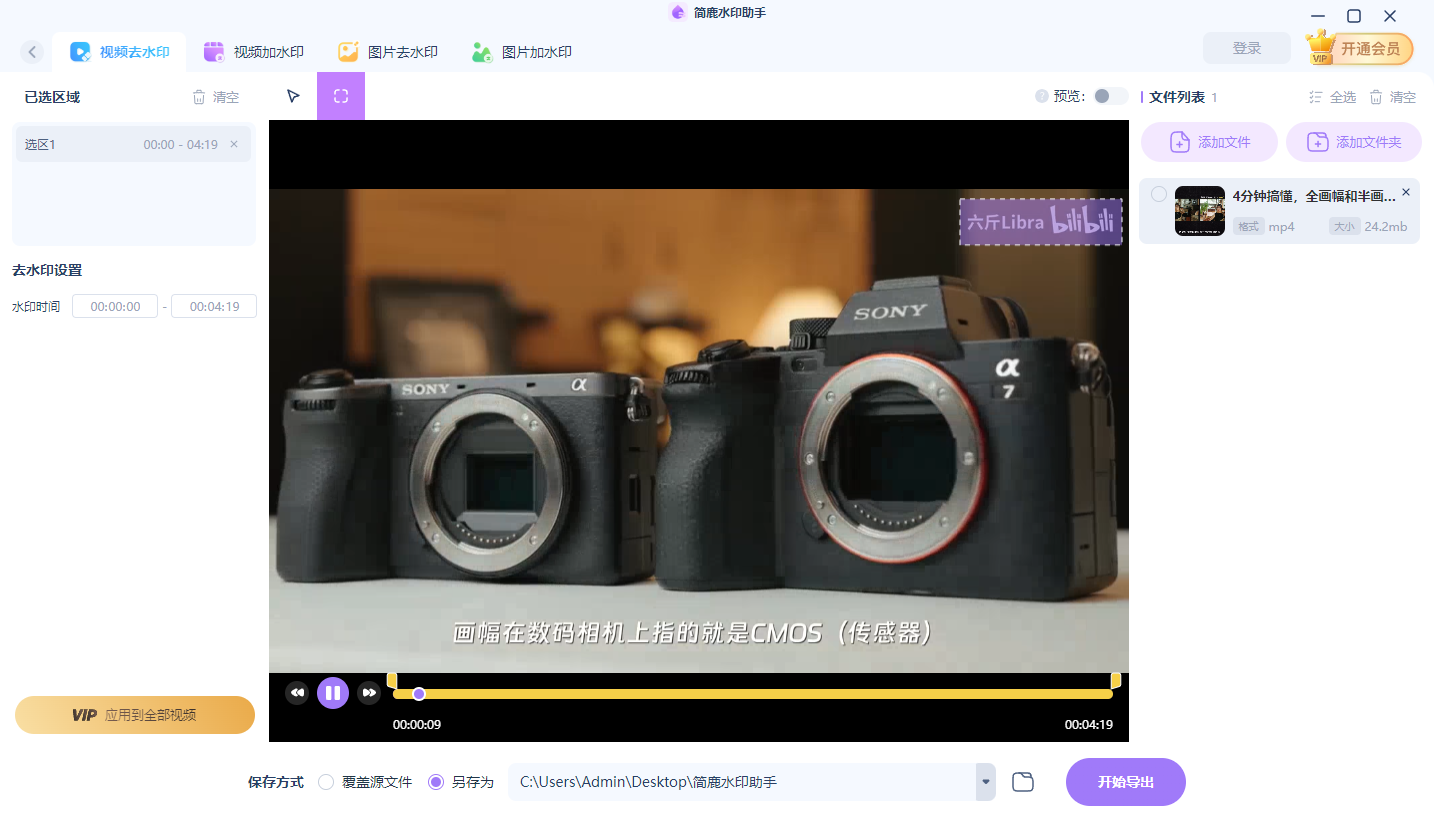The image size is (1434, 822).
Task: Open the output folder browse icon
Action: [1022, 782]
